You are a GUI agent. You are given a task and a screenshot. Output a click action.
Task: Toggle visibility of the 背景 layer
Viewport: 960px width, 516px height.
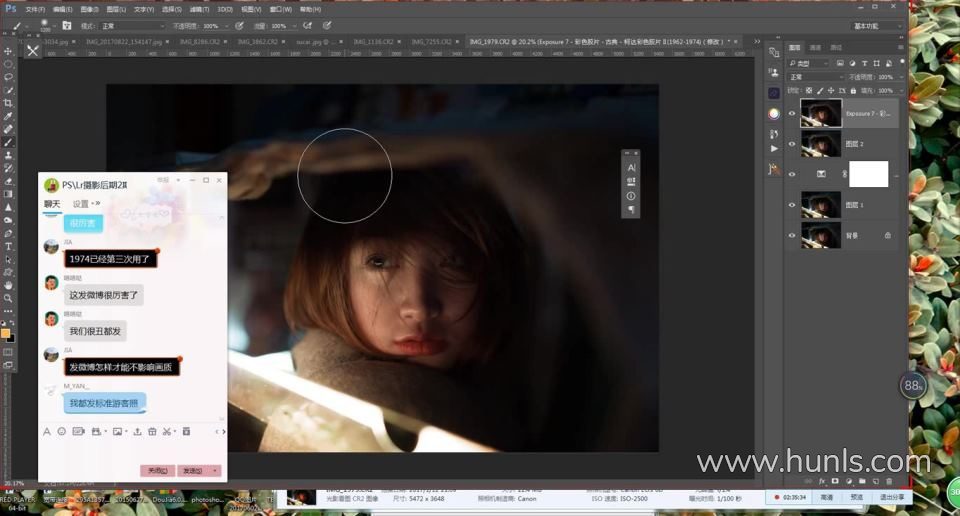792,236
